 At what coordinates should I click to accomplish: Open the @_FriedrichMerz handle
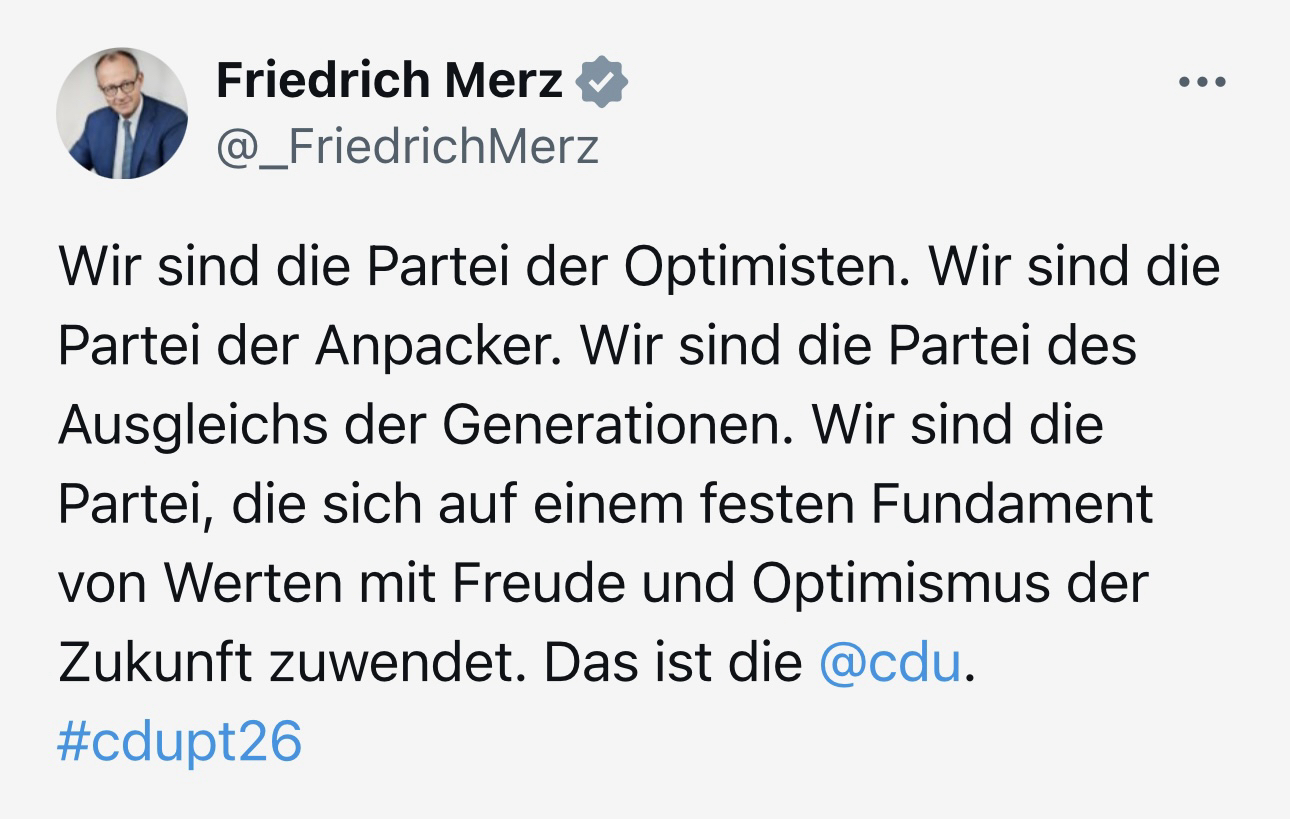point(407,146)
